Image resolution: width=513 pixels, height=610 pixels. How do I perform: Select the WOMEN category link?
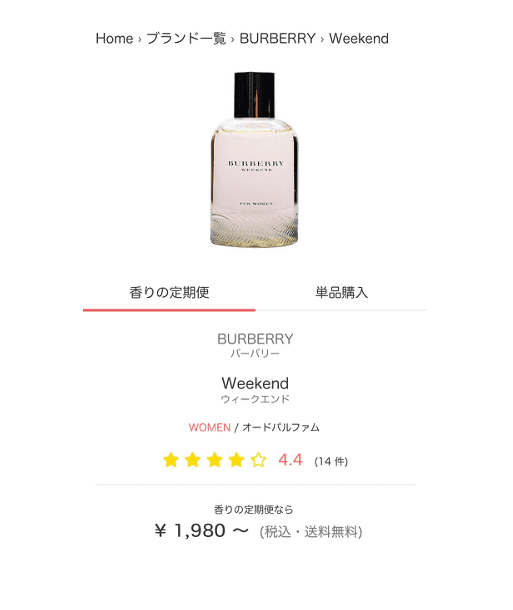[x=210, y=428]
